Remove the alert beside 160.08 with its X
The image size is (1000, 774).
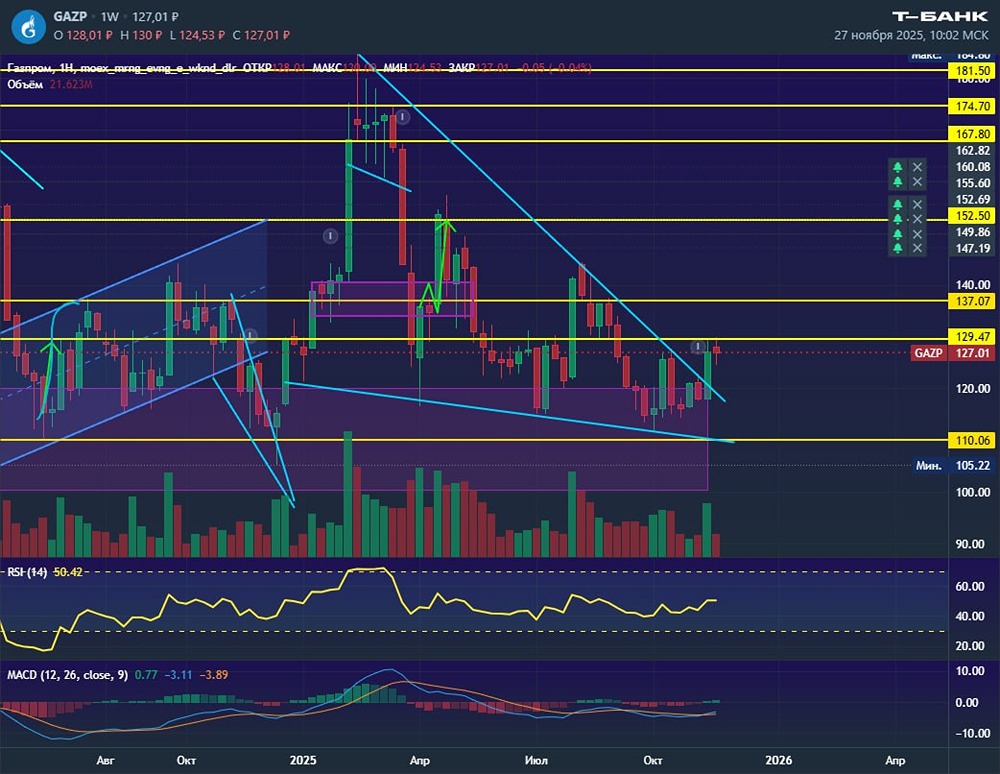pyautogui.click(x=917, y=167)
